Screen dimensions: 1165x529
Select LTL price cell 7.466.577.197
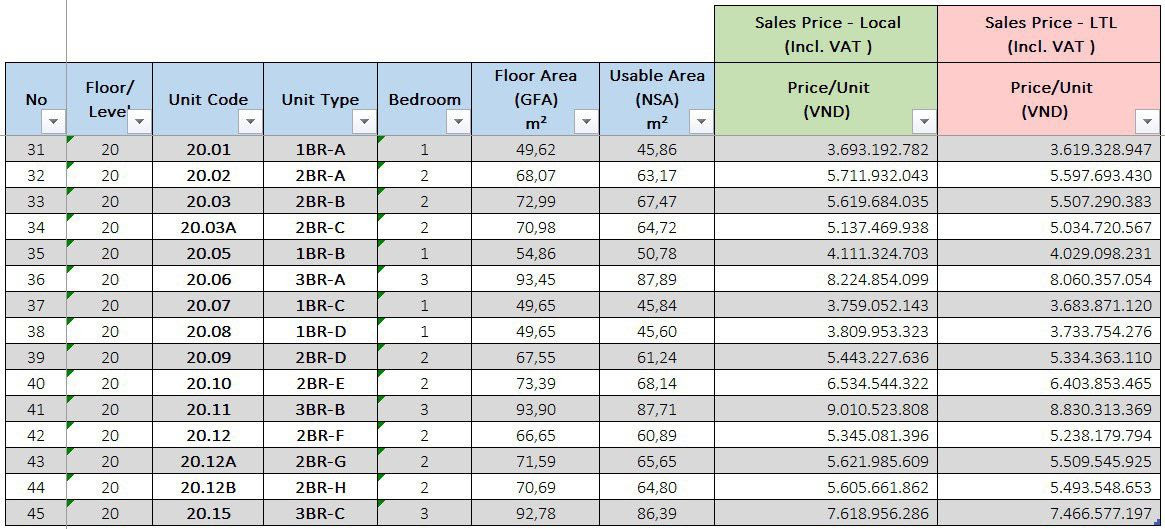click(1050, 513)
